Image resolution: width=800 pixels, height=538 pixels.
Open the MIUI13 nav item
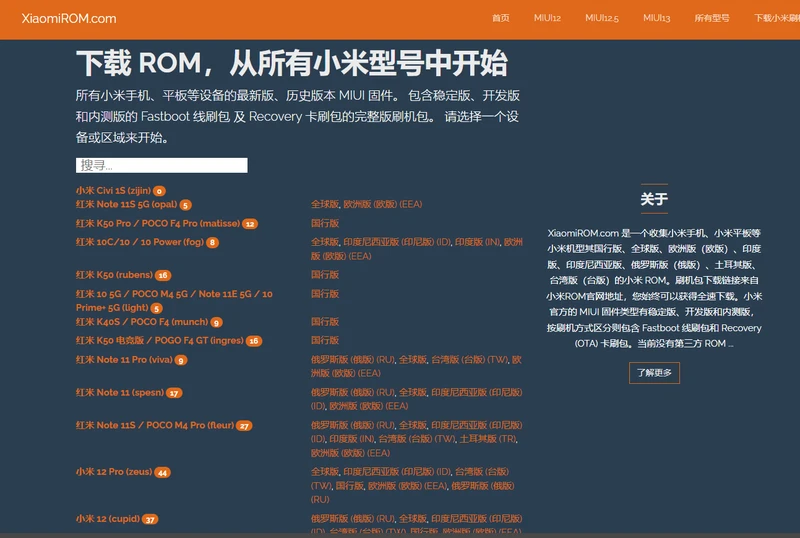(656, 18)
